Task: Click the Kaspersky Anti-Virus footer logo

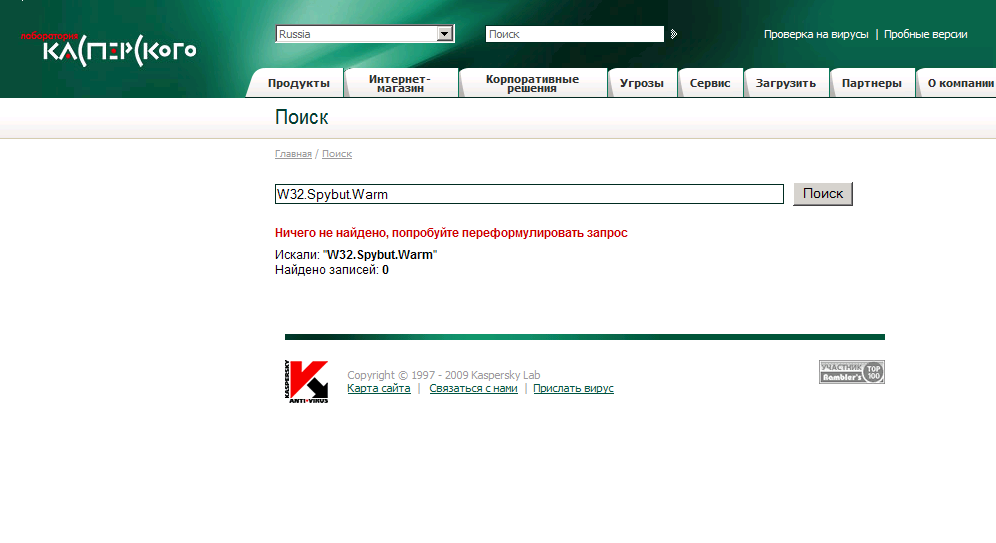Action: (306, 382)
